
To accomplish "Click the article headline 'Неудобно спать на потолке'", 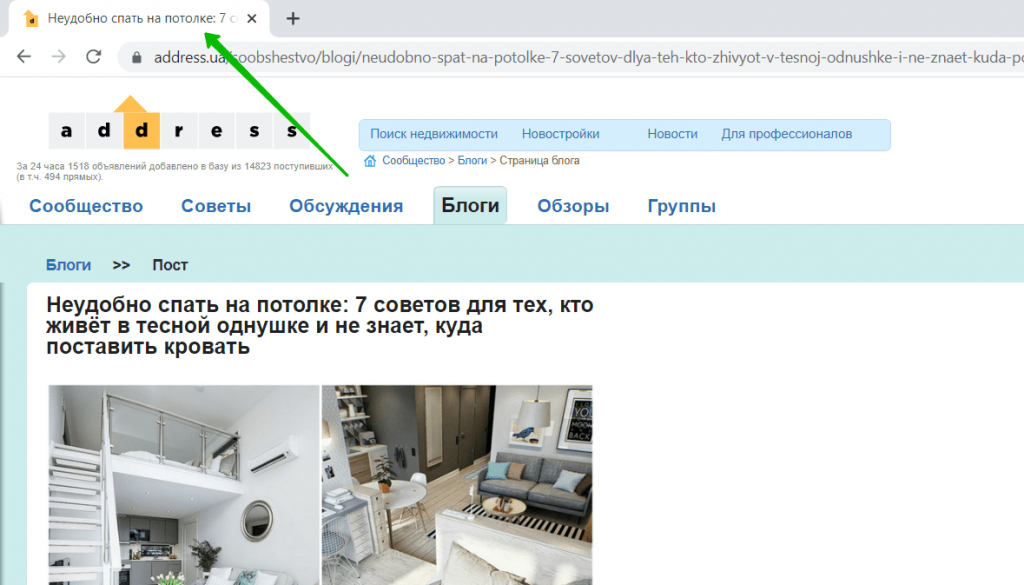I will [320, 325].
